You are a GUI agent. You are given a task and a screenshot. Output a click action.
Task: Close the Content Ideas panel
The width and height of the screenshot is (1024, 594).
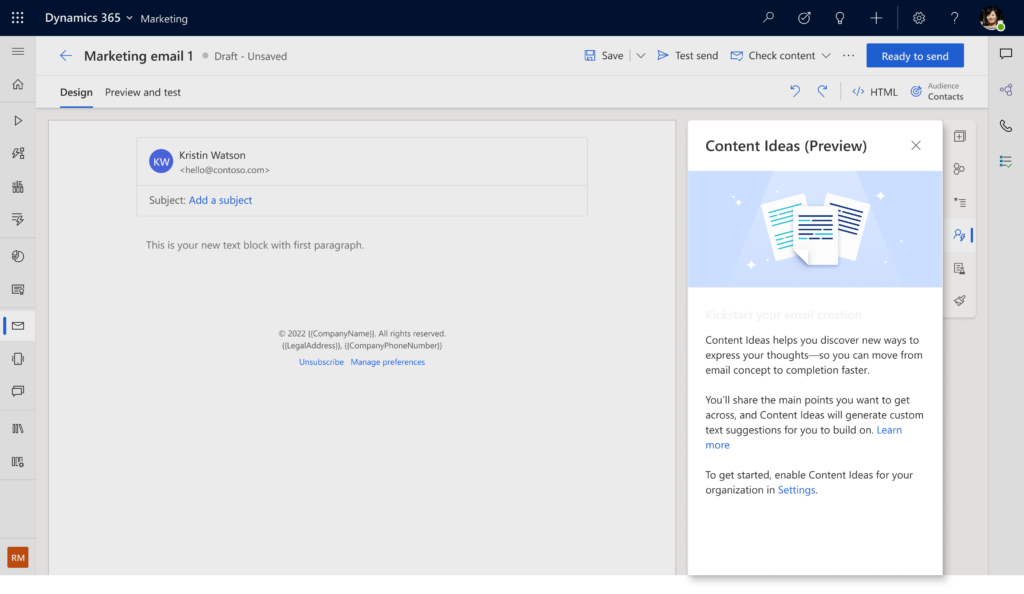coord(915,146)
